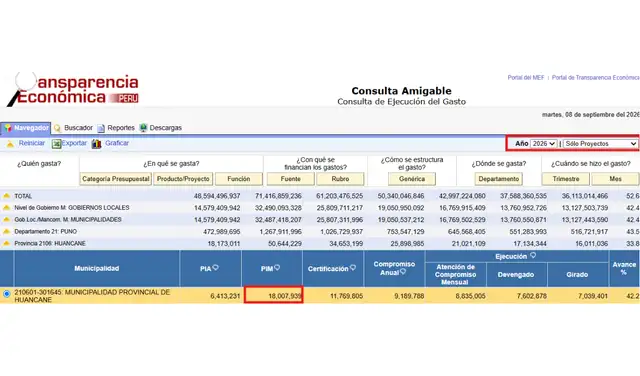Click the Categoría Presupuestal button

[116, 179]
